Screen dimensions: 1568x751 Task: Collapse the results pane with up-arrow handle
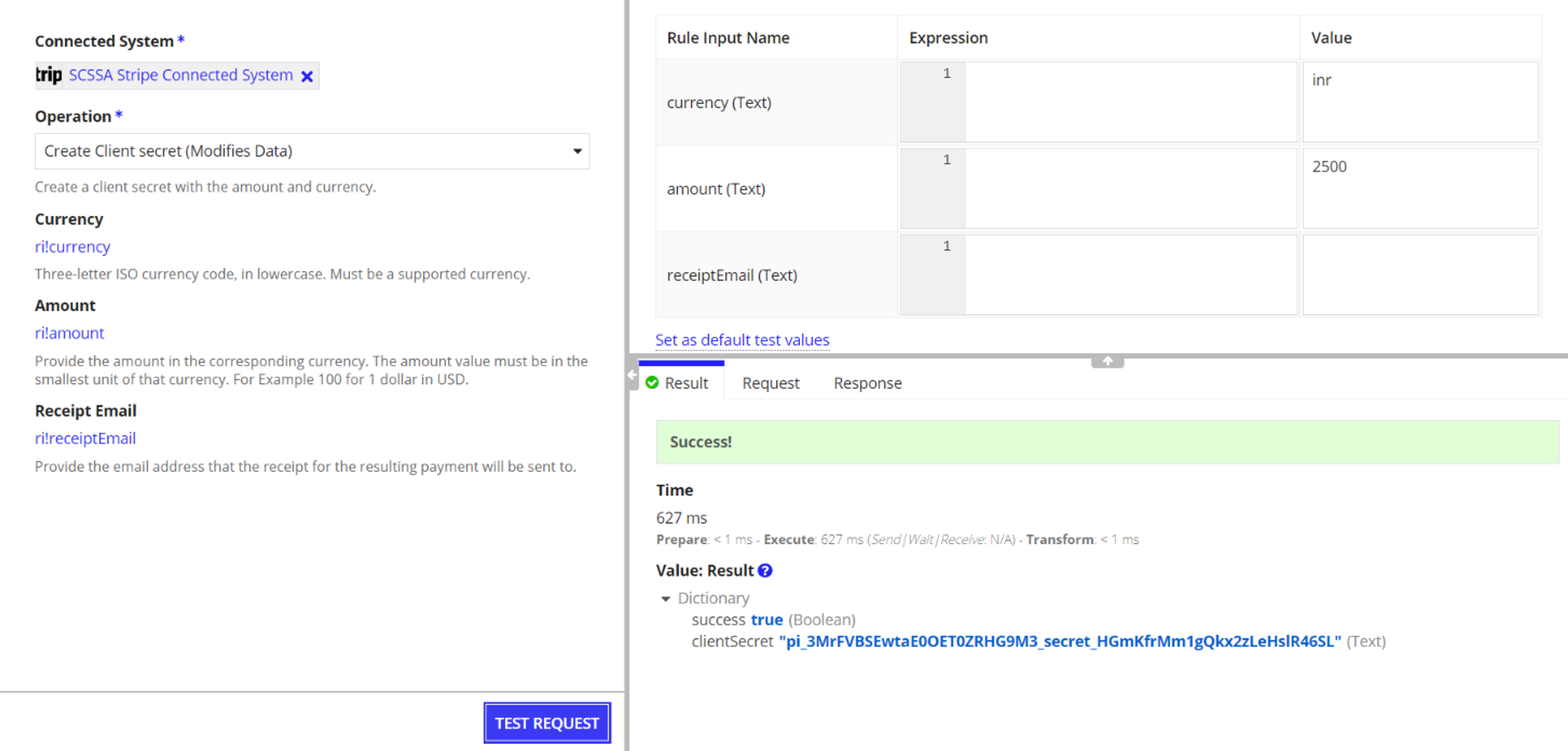tap(1107, 361)
